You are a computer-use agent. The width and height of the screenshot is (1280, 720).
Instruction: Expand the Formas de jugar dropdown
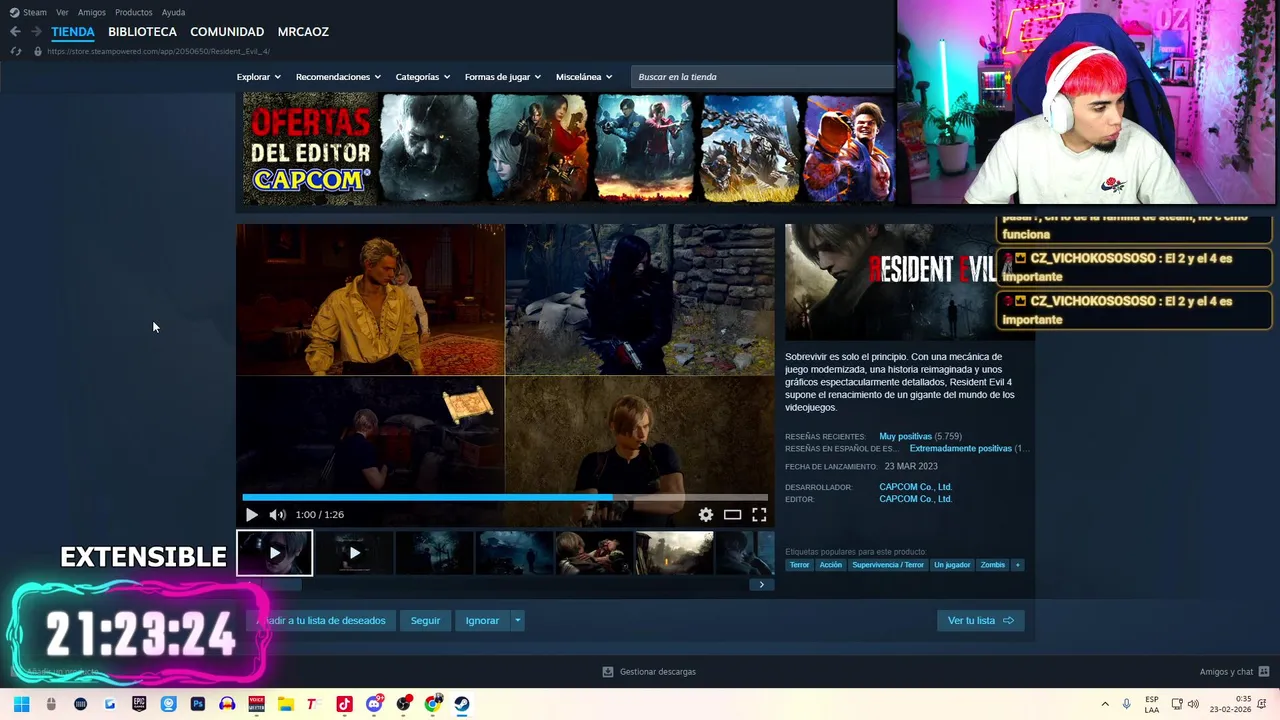pyautogui.click(x=502, y=77)
